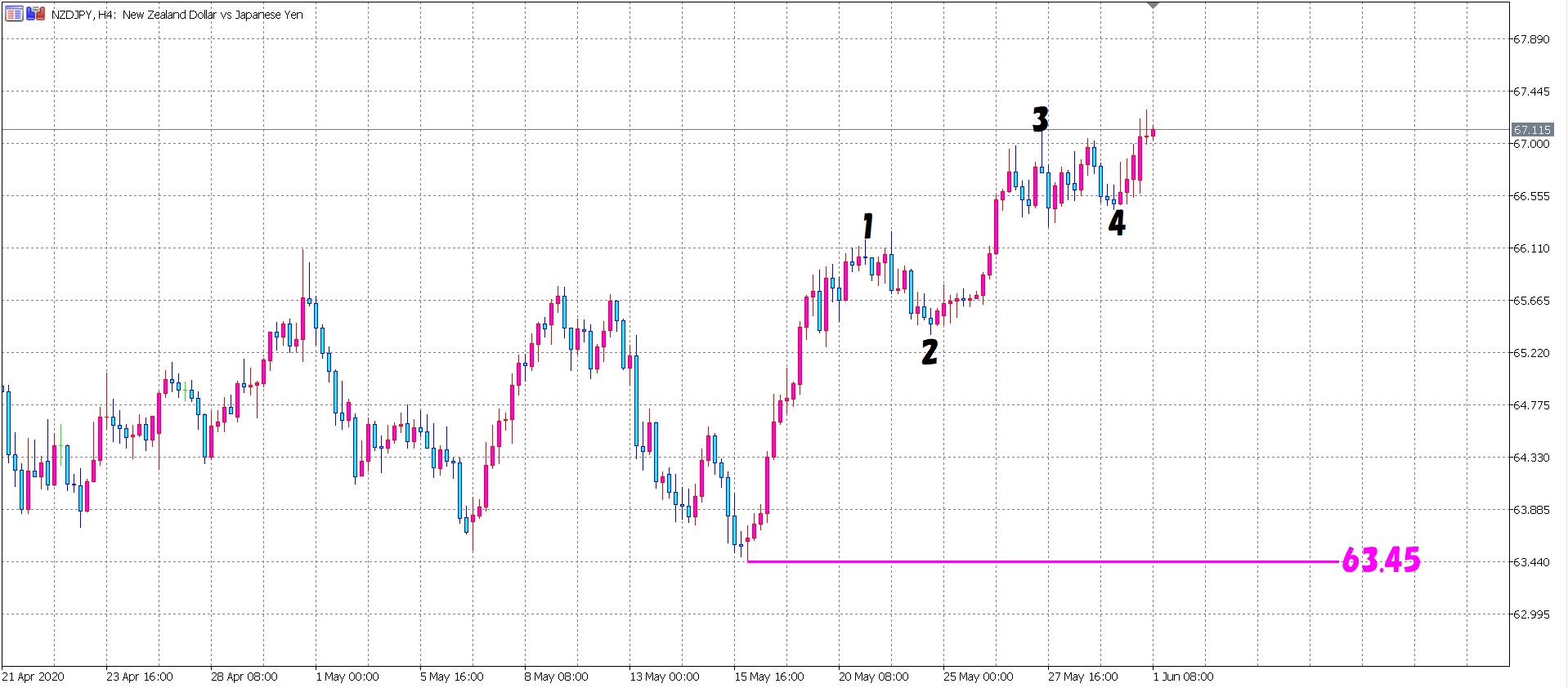The height and width of the screenshot is (688, 1568).
Task: Click the 66.110 level on price scale
Action: 1530,248
